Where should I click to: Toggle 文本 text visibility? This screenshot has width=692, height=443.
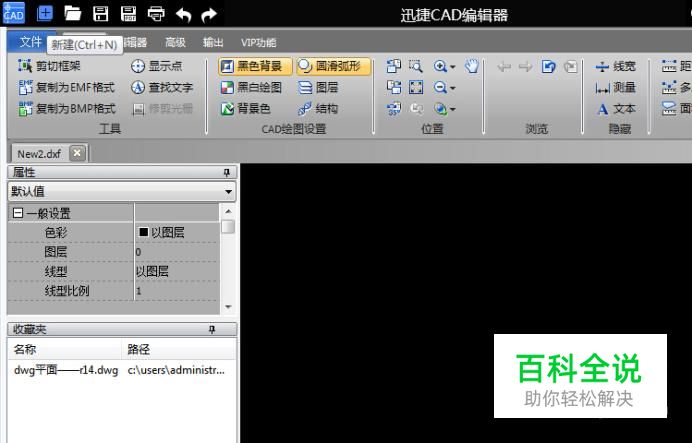[616, 109]
